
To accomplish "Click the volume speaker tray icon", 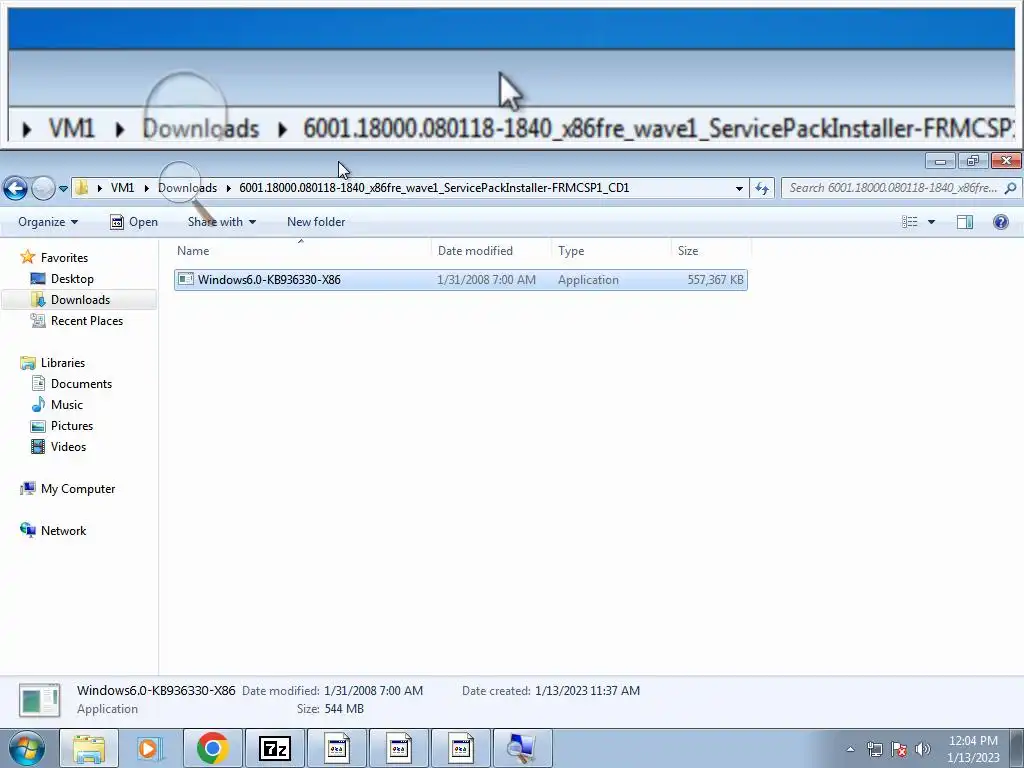I will (922, 749).
